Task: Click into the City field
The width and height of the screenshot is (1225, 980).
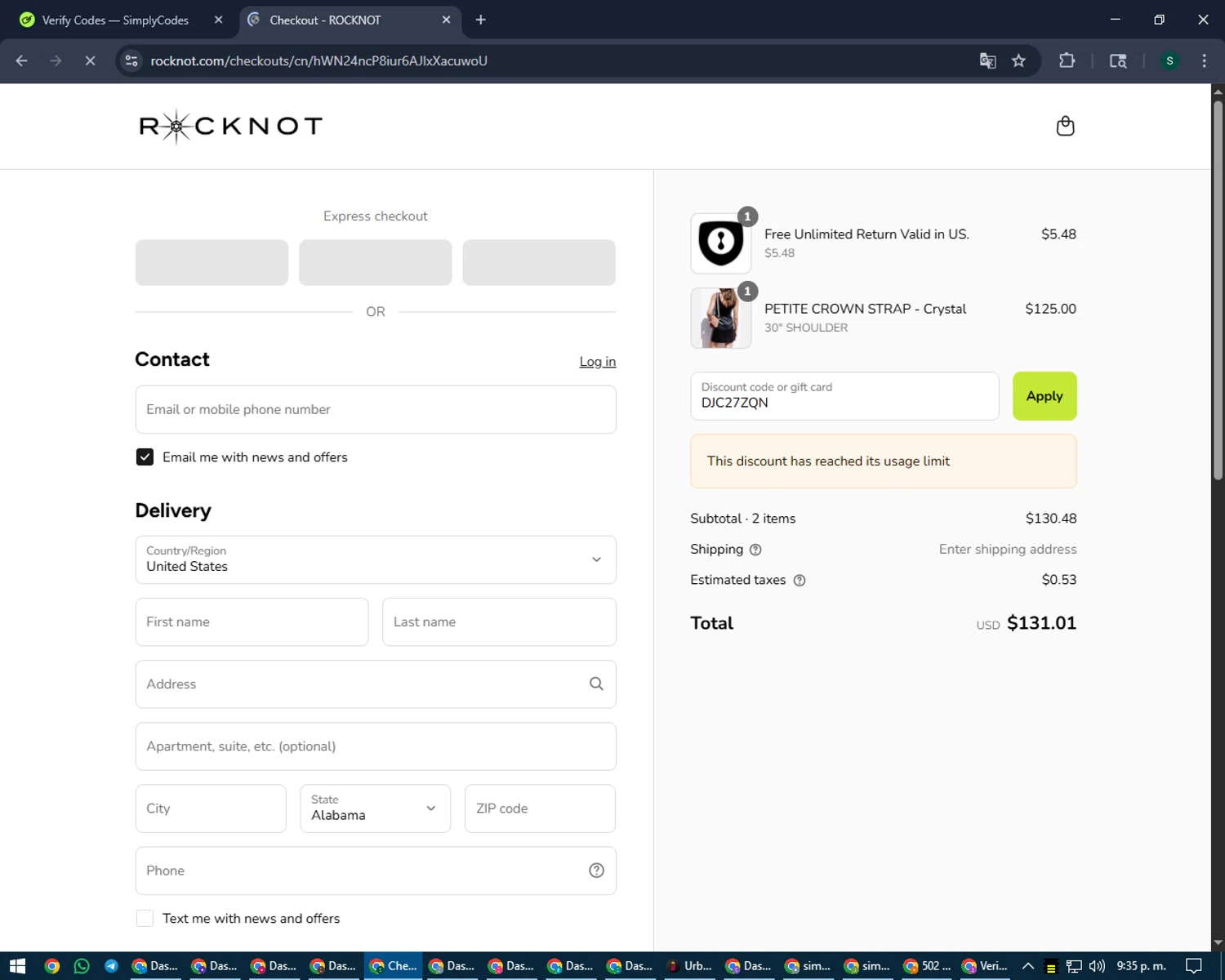Action: tap(211, 808)
